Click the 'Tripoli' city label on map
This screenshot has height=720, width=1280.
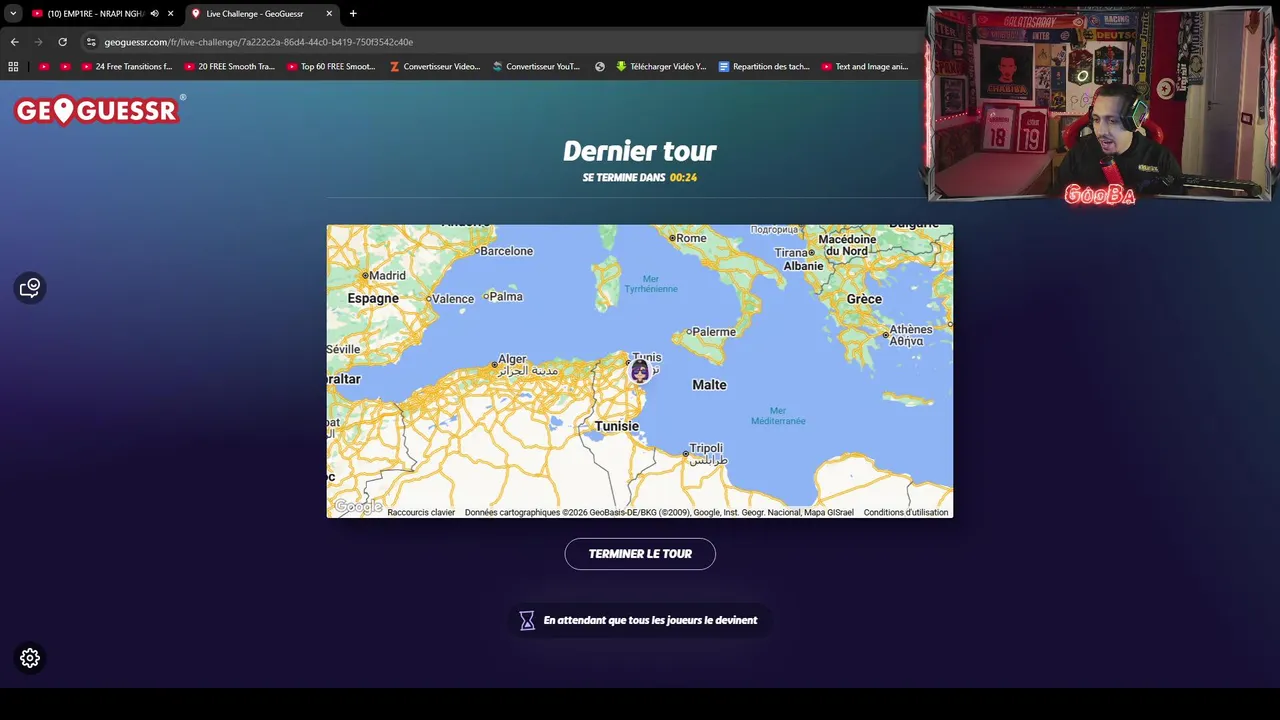[x=706, y=448]
